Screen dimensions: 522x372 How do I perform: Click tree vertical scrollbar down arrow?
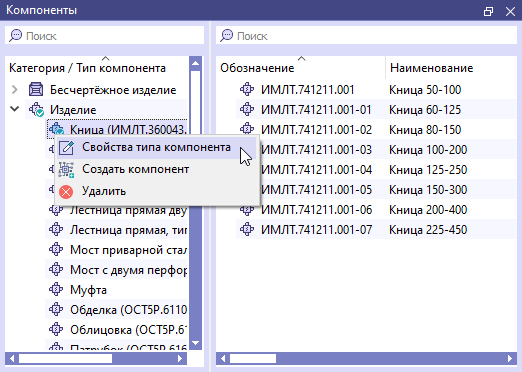(196, 343)
